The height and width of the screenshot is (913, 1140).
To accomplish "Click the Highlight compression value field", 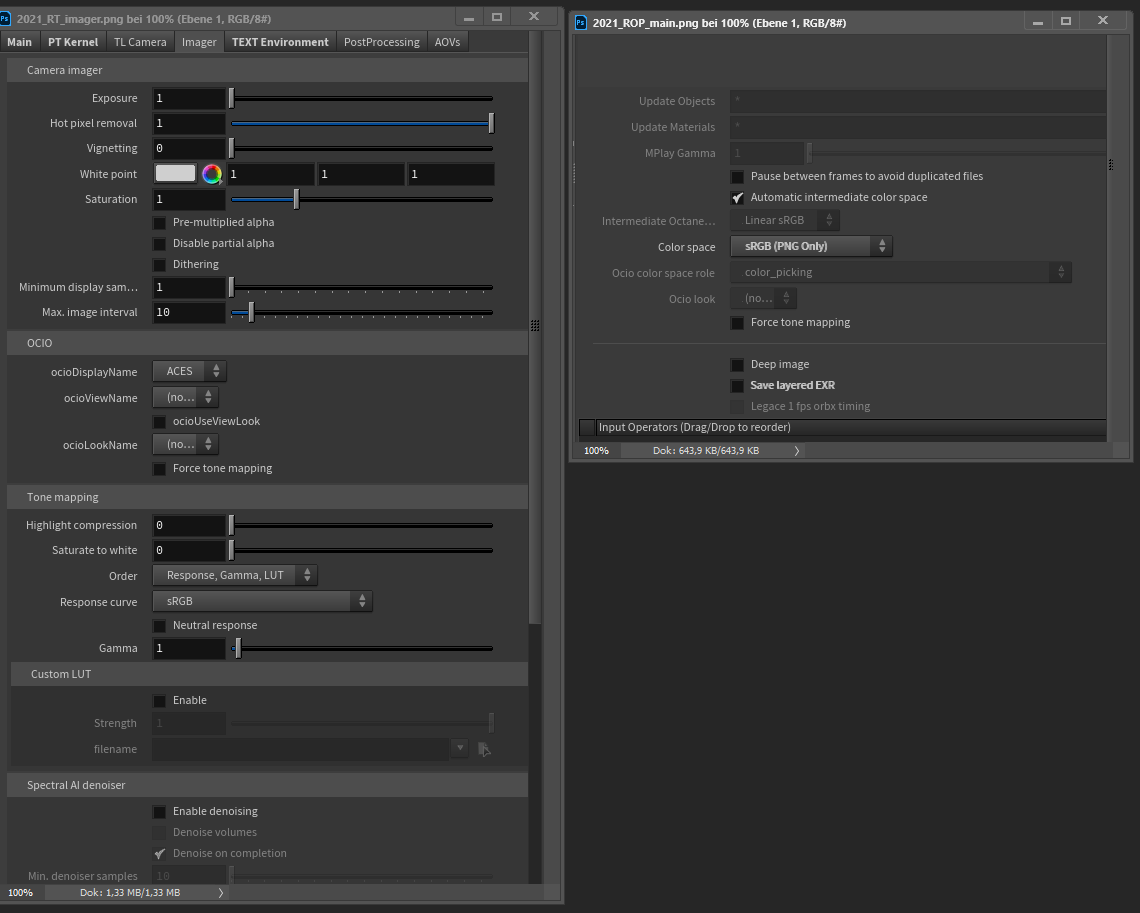I will coord(189,526).
